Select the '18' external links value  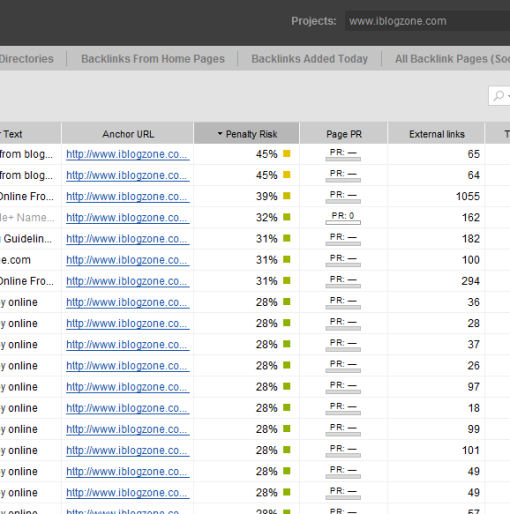[474, 408]
